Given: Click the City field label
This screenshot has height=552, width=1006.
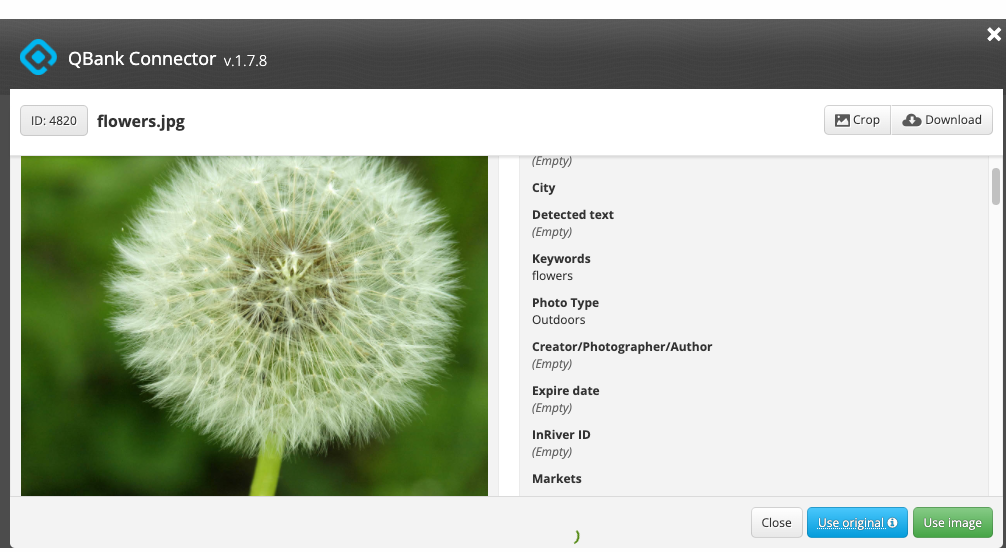Looking at the screenshot, I should click(543, 187).
